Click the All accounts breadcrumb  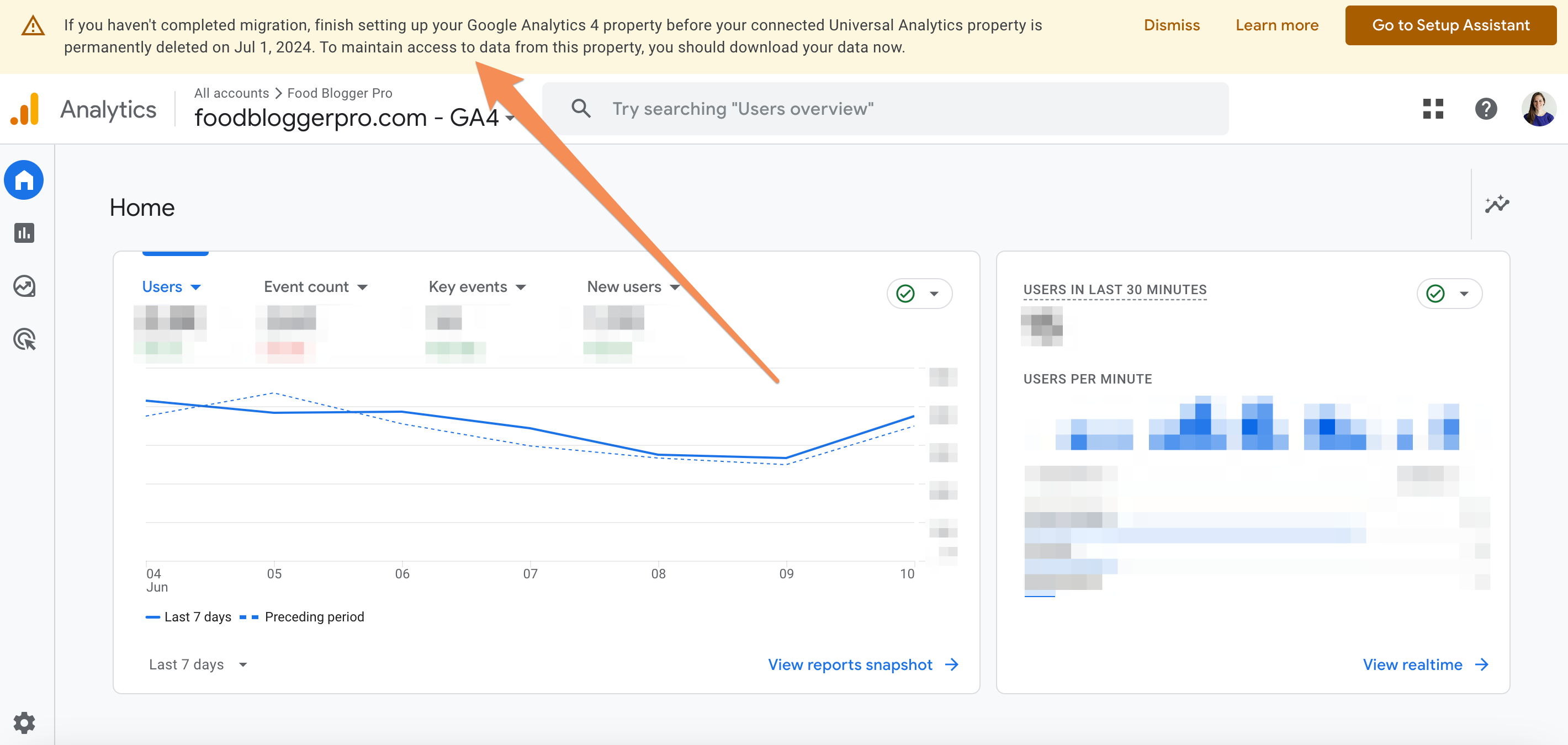click(x=231, y=93)
